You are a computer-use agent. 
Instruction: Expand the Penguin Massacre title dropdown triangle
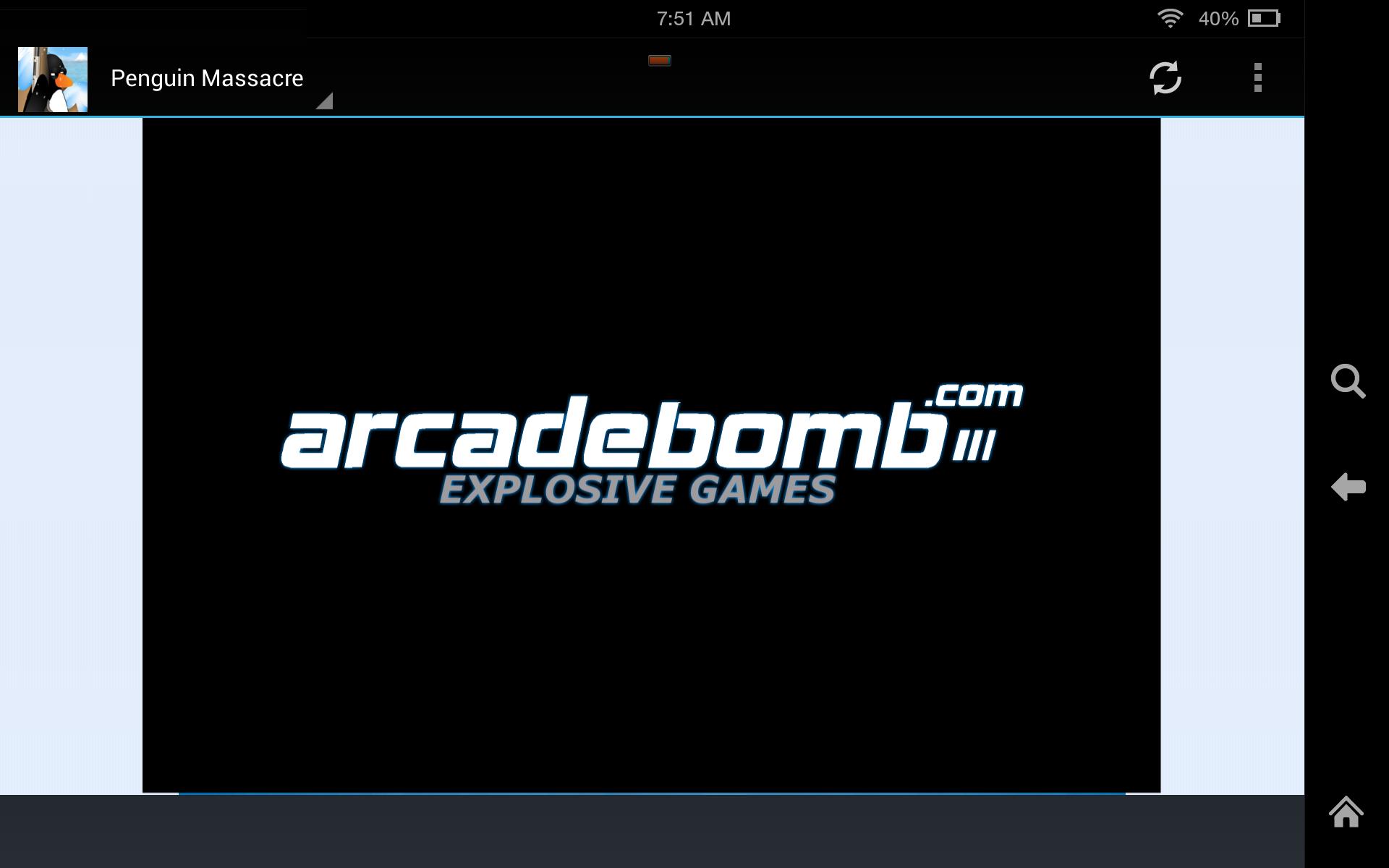click(x=325, y=101)
